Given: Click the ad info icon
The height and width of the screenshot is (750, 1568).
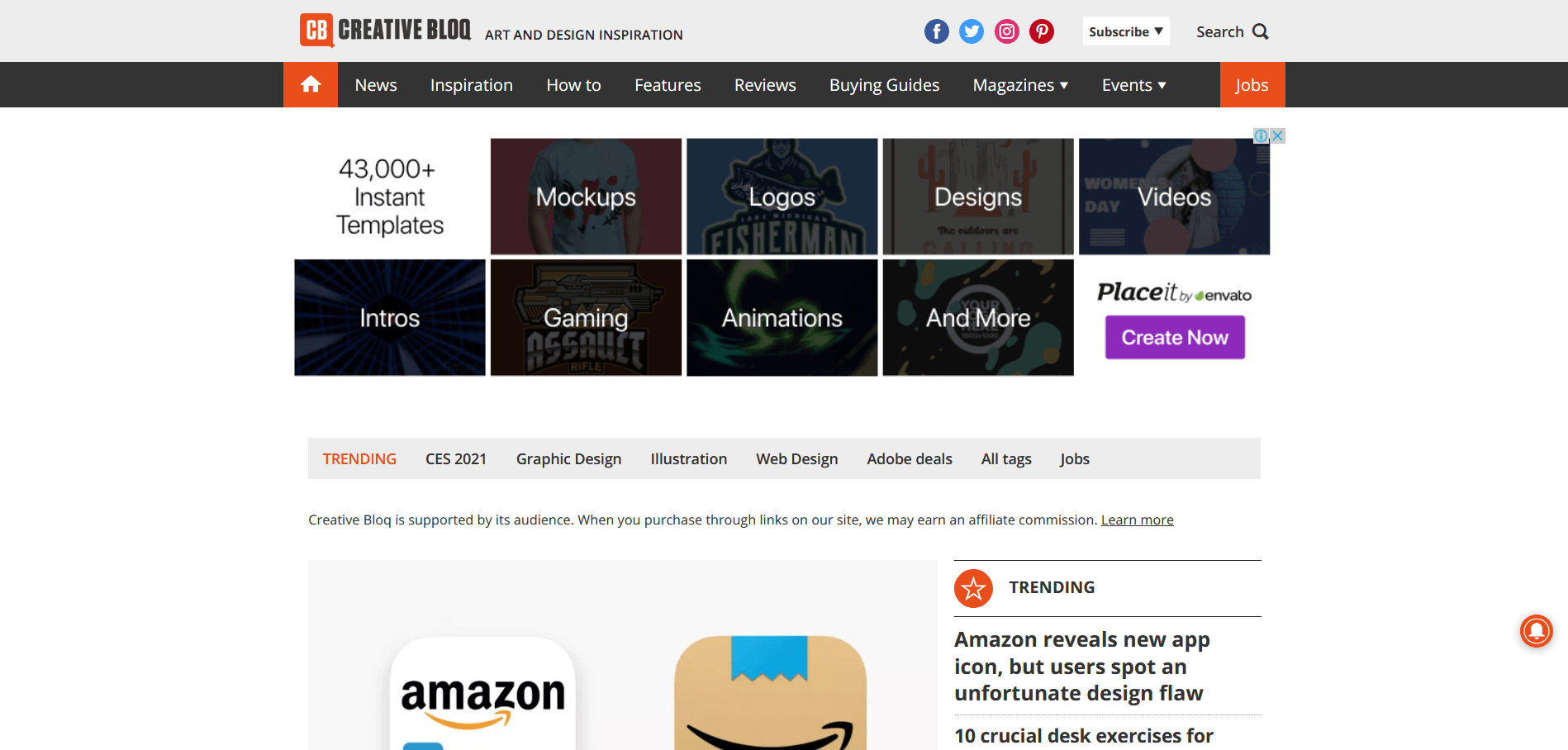Looking at the screenshot, I should click(x=1261, y=135).
